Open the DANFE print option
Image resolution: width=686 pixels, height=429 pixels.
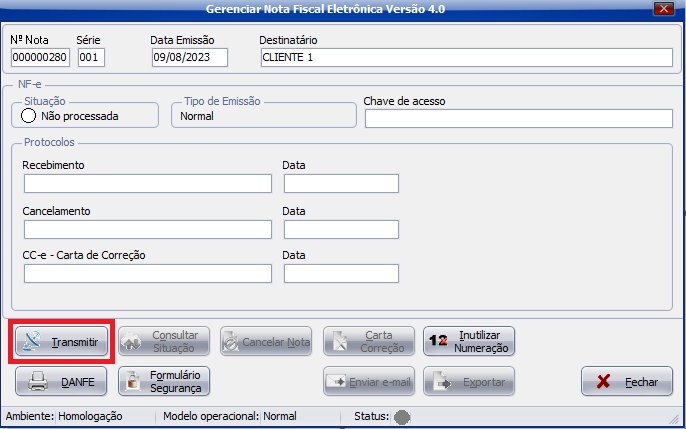(x=62, y=381)
